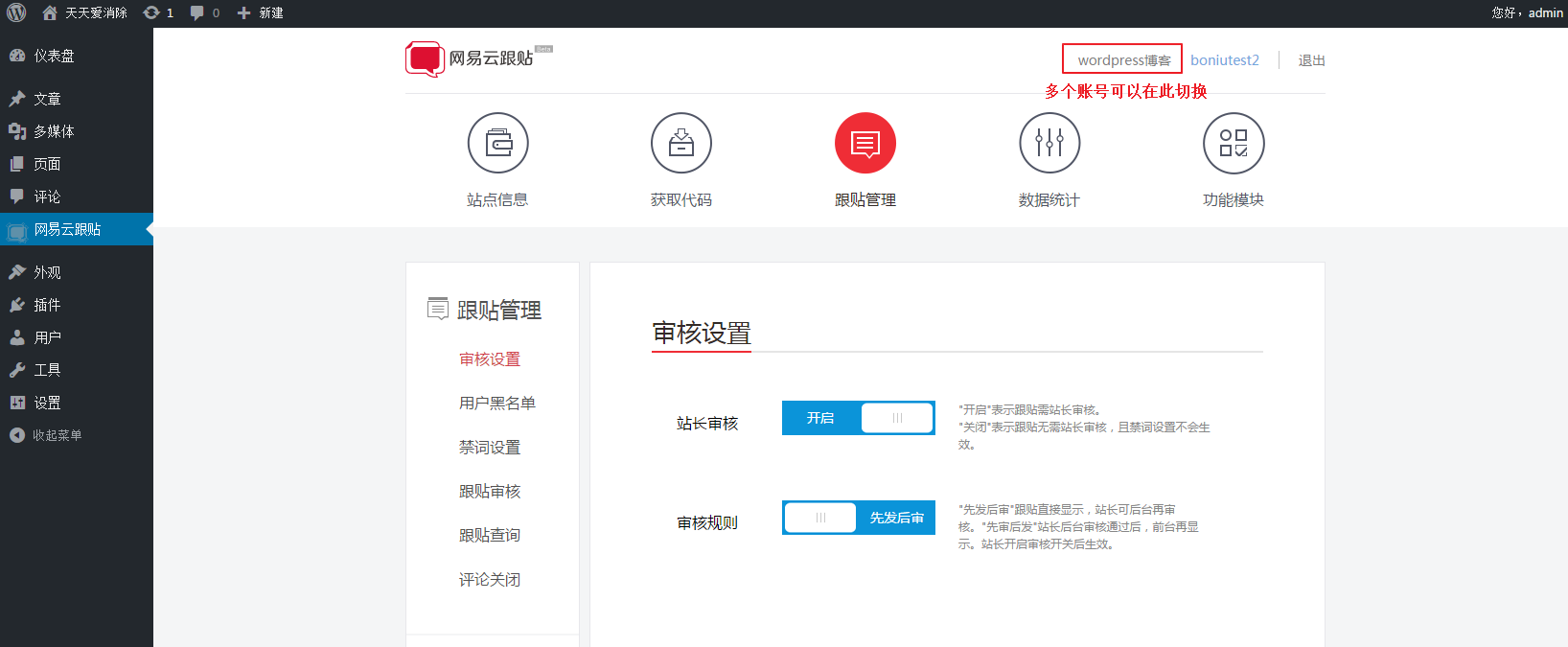This screenshot has width=1568, height=647.
Task: Open the 您好, admin account menu
Action: [x=1528, y=12]
